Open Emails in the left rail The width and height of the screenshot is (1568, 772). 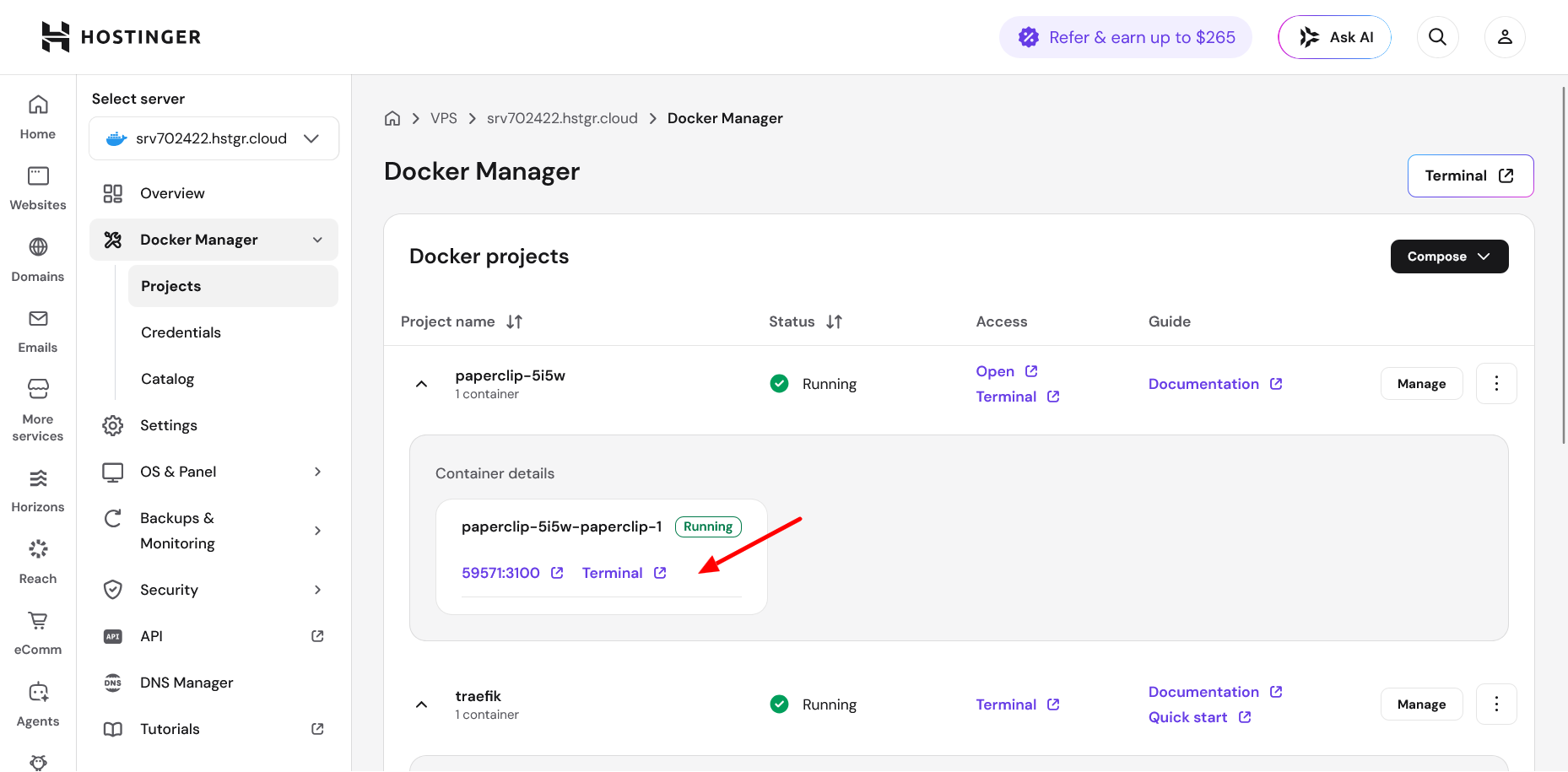pos(38,331)
